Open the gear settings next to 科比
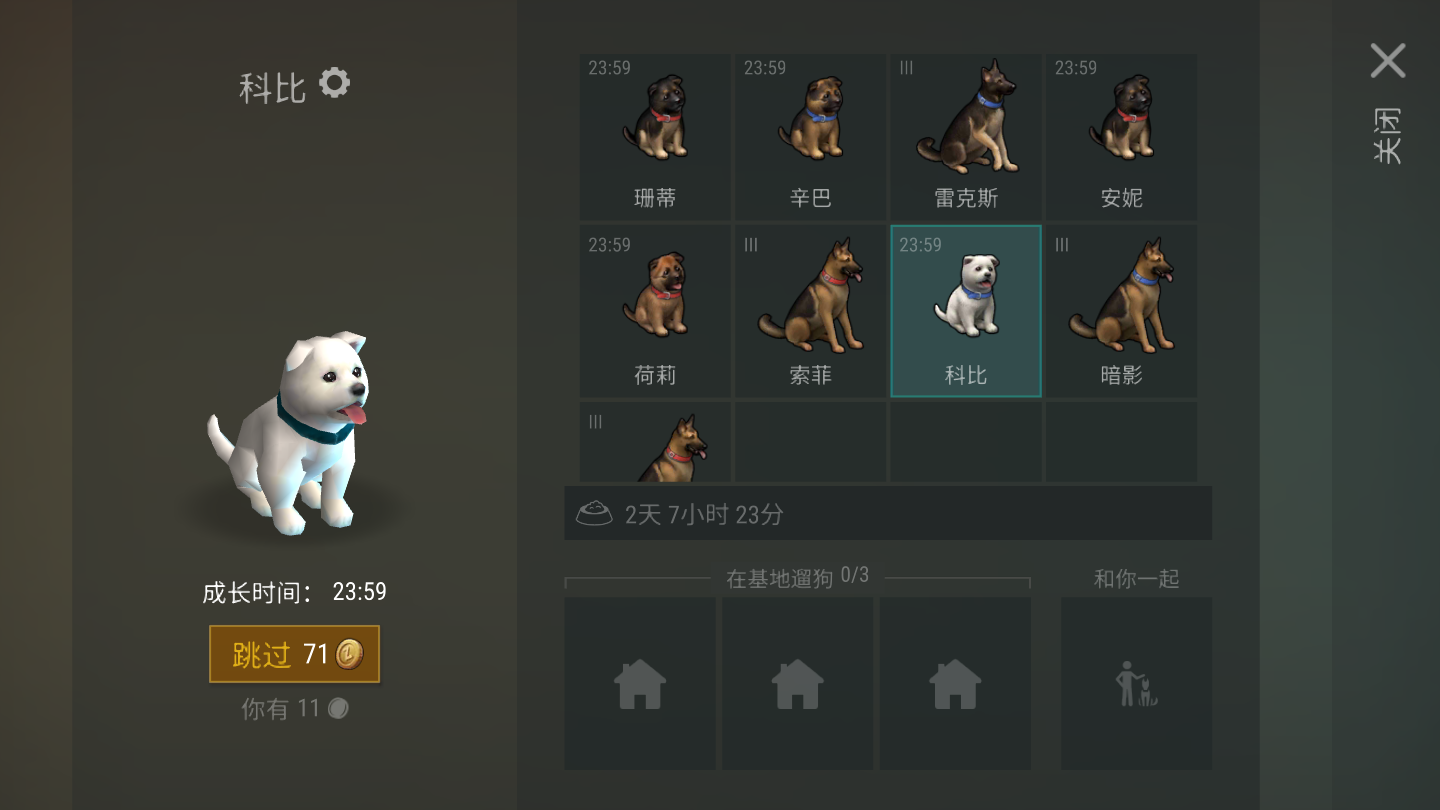The width and height of the screenshot is (1440, 810). [334, 83]
